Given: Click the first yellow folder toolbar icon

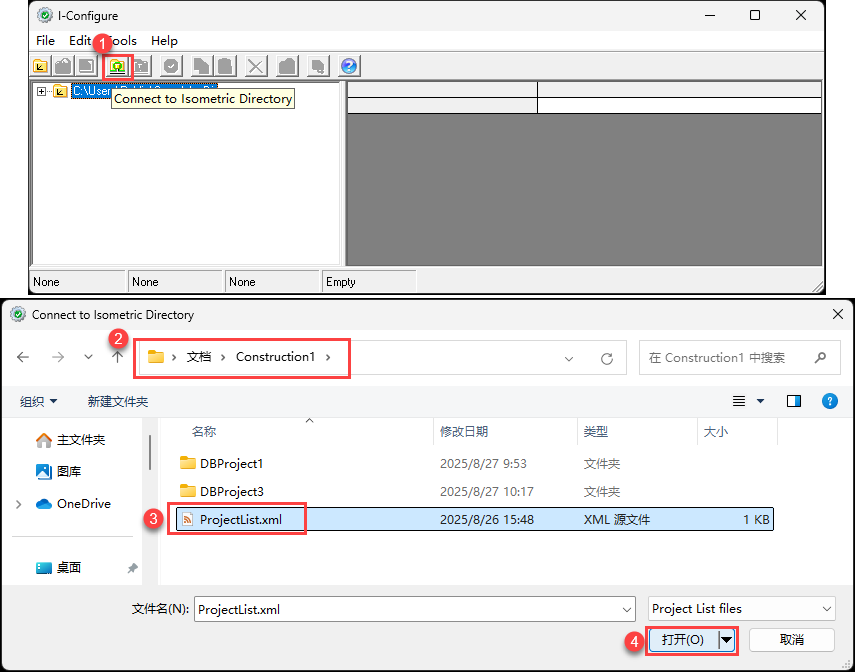Looking at the screenshot, I should 41,67.
